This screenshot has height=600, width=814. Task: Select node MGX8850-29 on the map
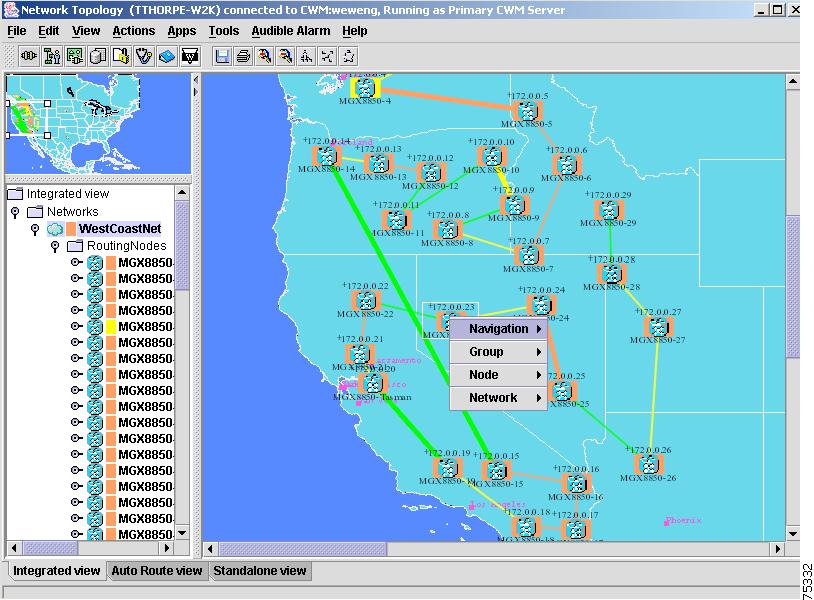click(x=608, y=210)
